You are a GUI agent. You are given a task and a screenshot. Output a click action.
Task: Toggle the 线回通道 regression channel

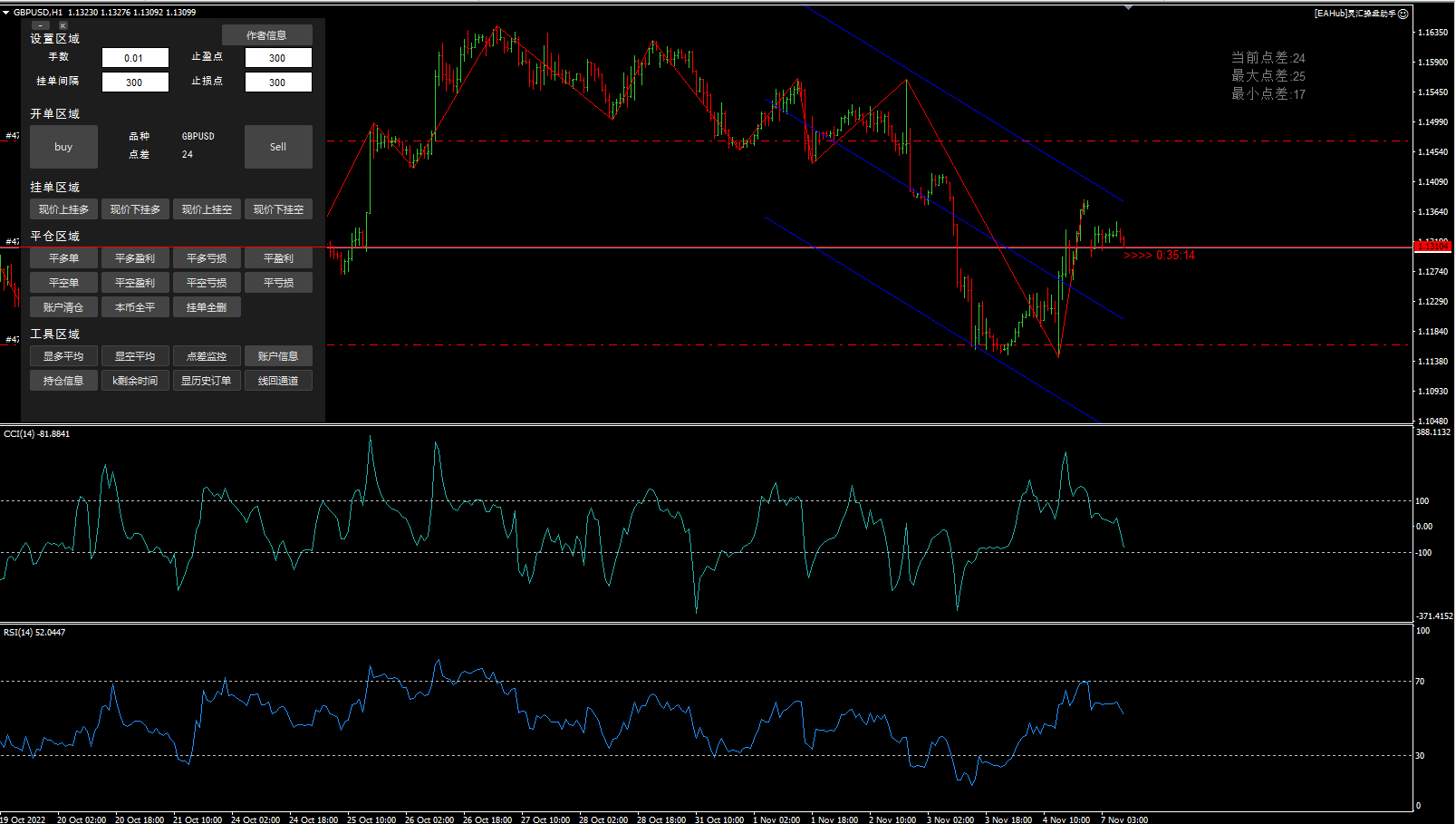(278, 381)
